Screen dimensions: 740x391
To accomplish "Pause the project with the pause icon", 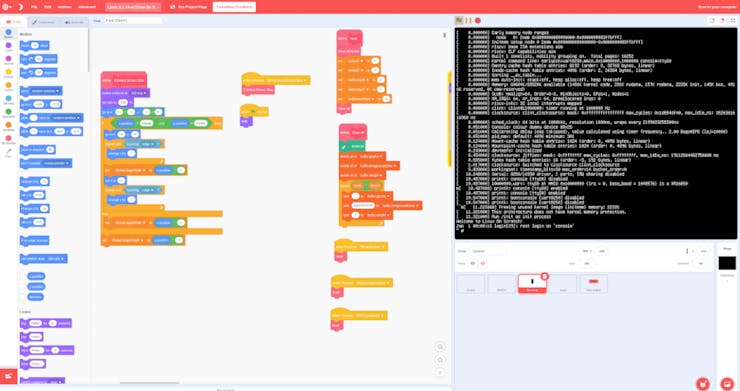I will click(x=468, y=20).
